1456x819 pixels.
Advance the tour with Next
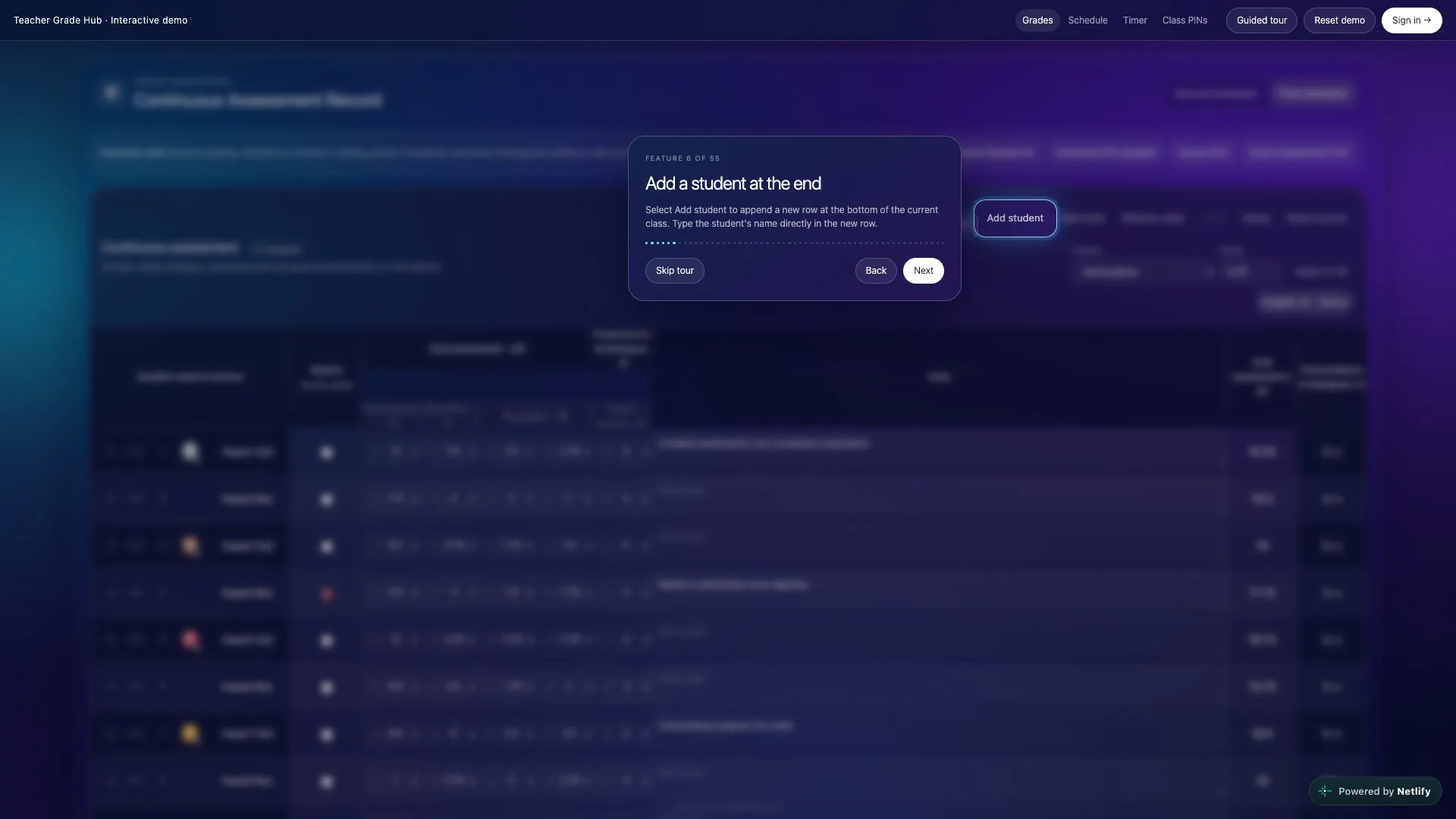point(923,271)
